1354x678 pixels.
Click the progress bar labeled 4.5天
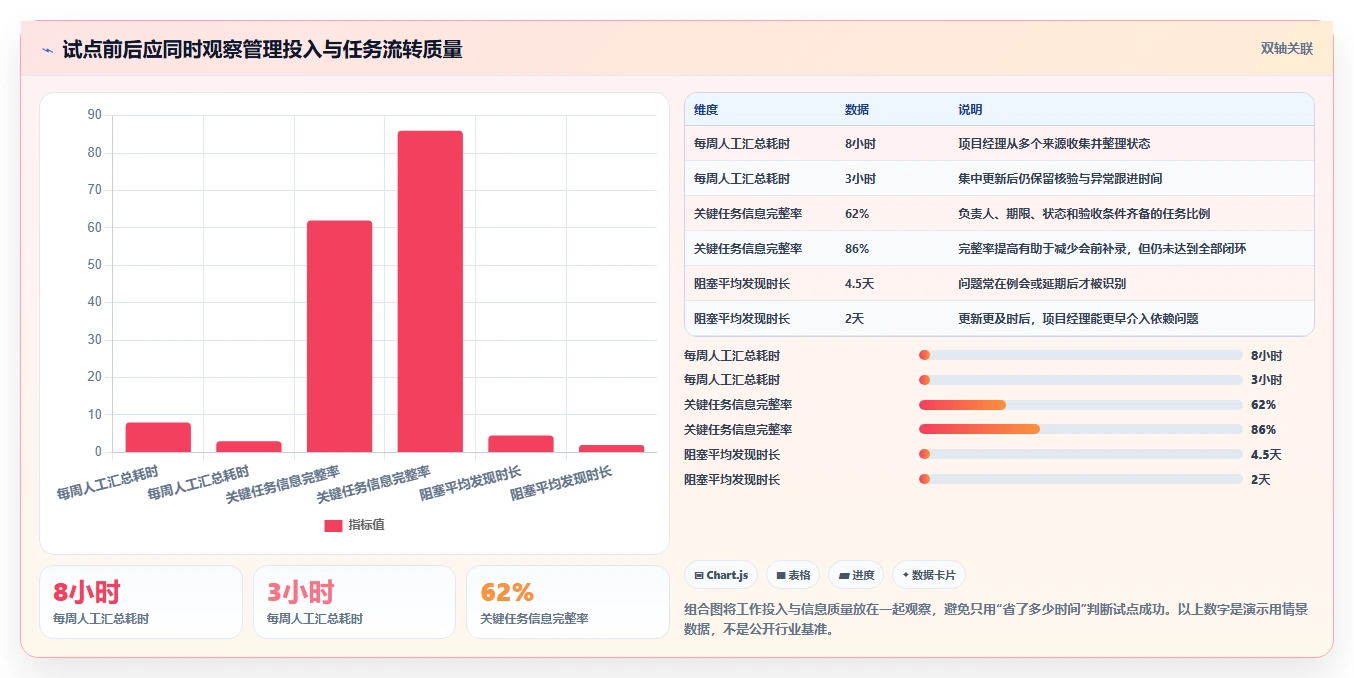click(1080, 455)
